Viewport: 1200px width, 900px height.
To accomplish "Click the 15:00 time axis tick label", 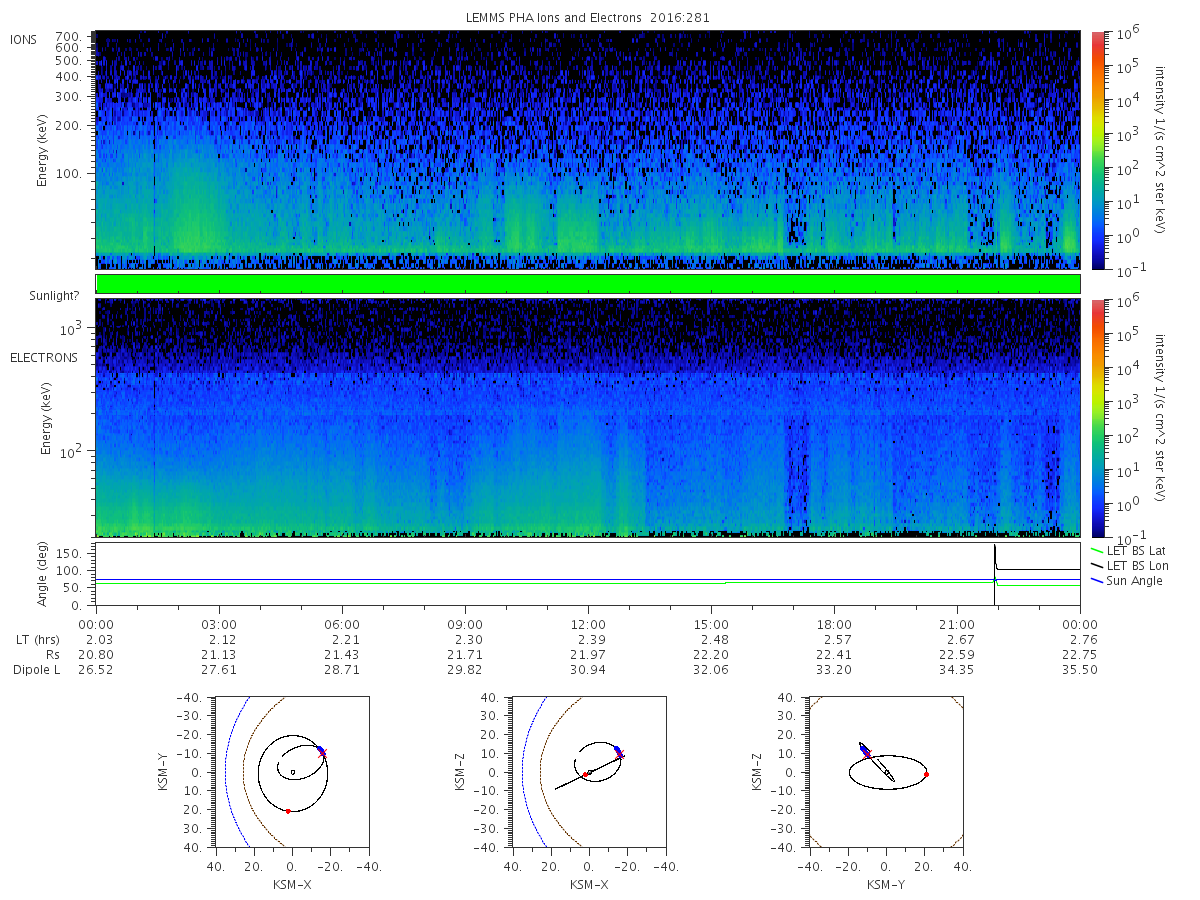I will pyautogui.click(x=711, y=625).
